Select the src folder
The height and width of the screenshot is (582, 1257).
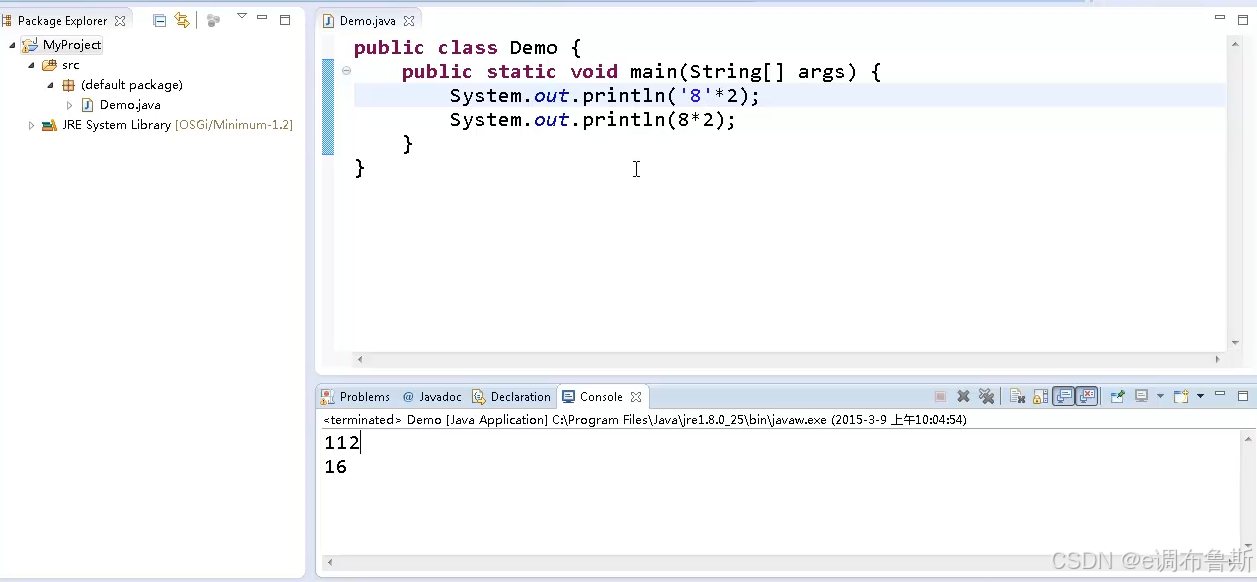(70, 65)
